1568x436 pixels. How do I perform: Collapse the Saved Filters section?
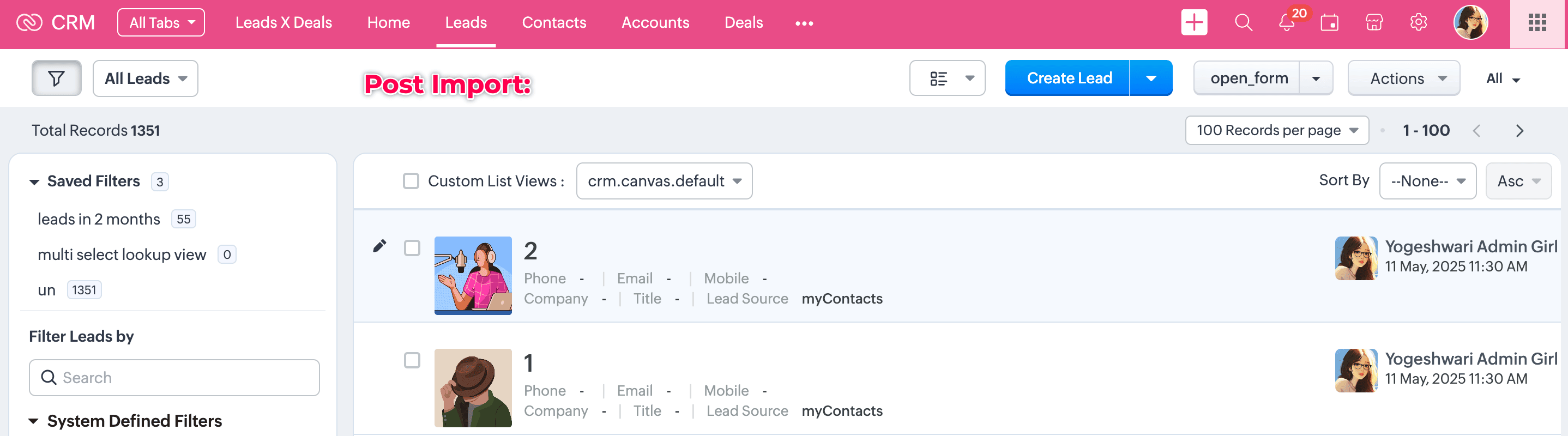click(x=35, y=182)
